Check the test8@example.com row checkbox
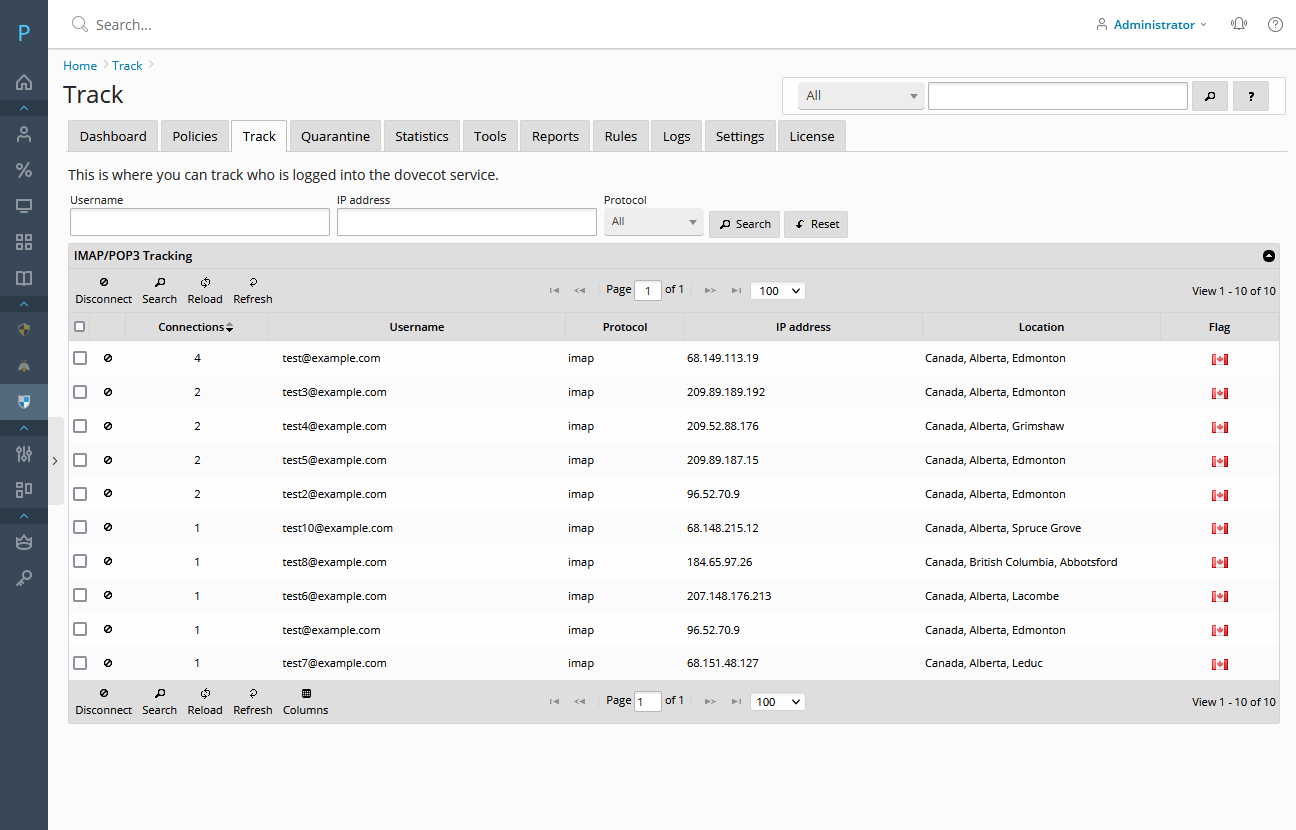Viewport: 1296px width, 830px height. click(x=80, y=562)
